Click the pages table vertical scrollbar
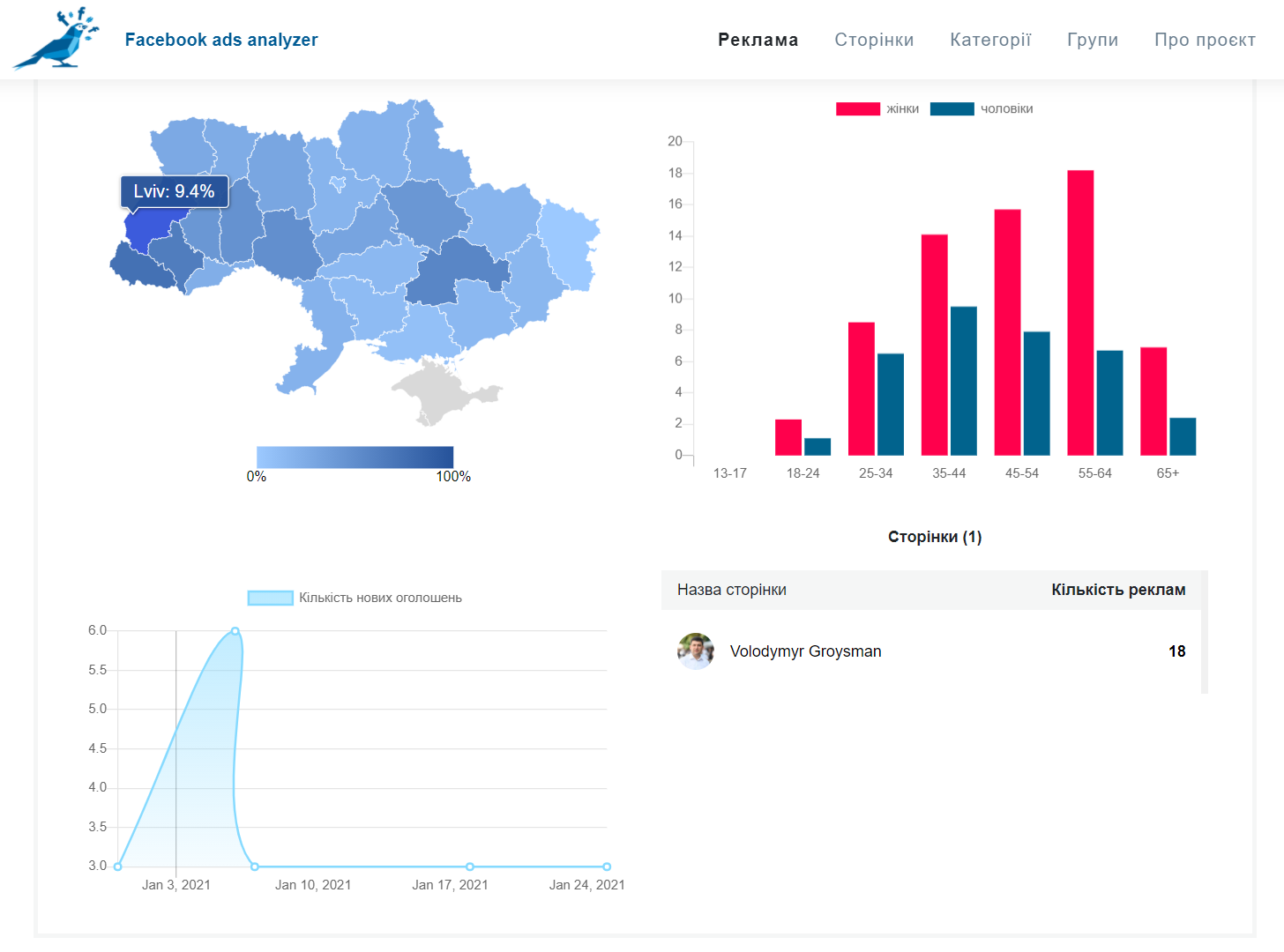1284x952 pixels. tap(1205, 631)
